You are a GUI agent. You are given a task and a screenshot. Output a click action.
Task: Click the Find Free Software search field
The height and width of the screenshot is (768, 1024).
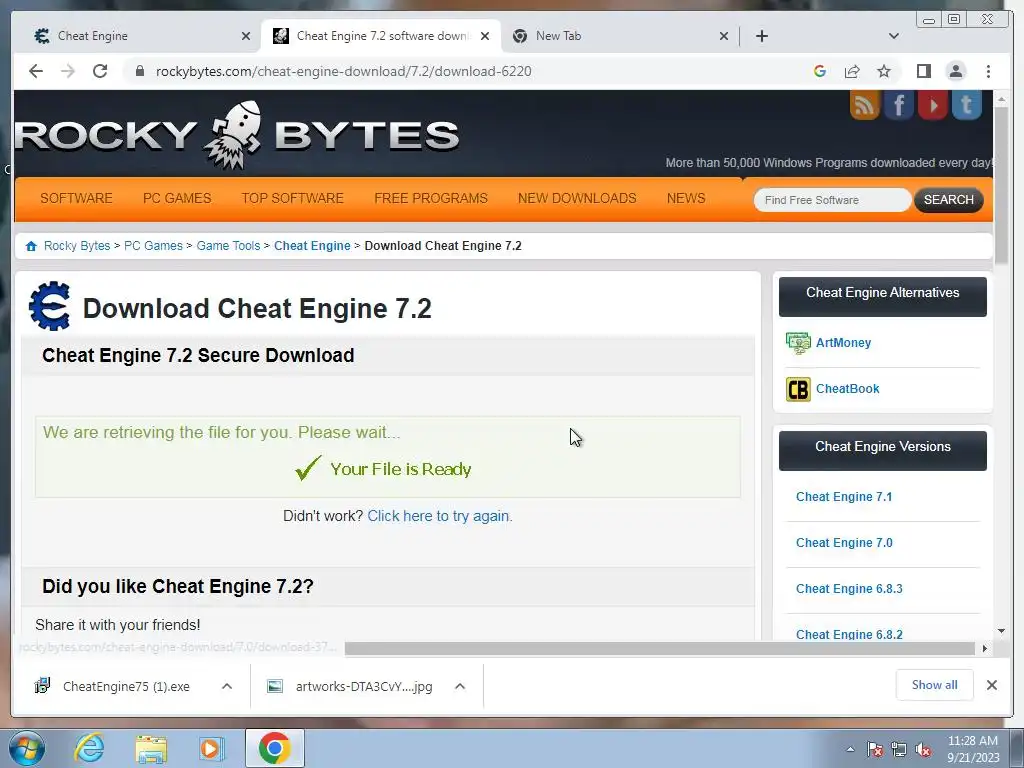[833, 200]
